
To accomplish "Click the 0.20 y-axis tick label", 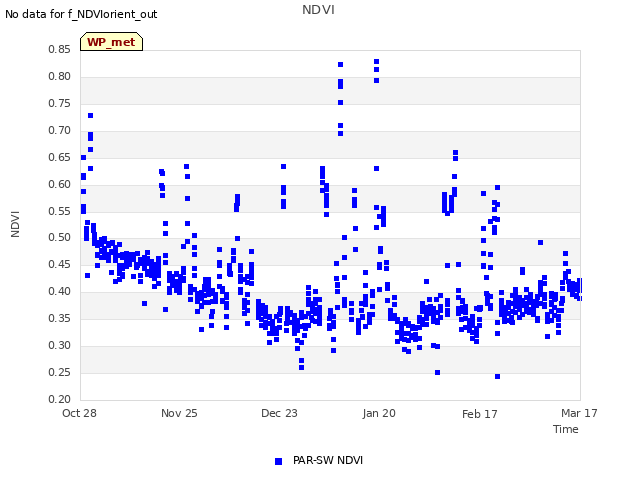I will click(x=59, y=399).
